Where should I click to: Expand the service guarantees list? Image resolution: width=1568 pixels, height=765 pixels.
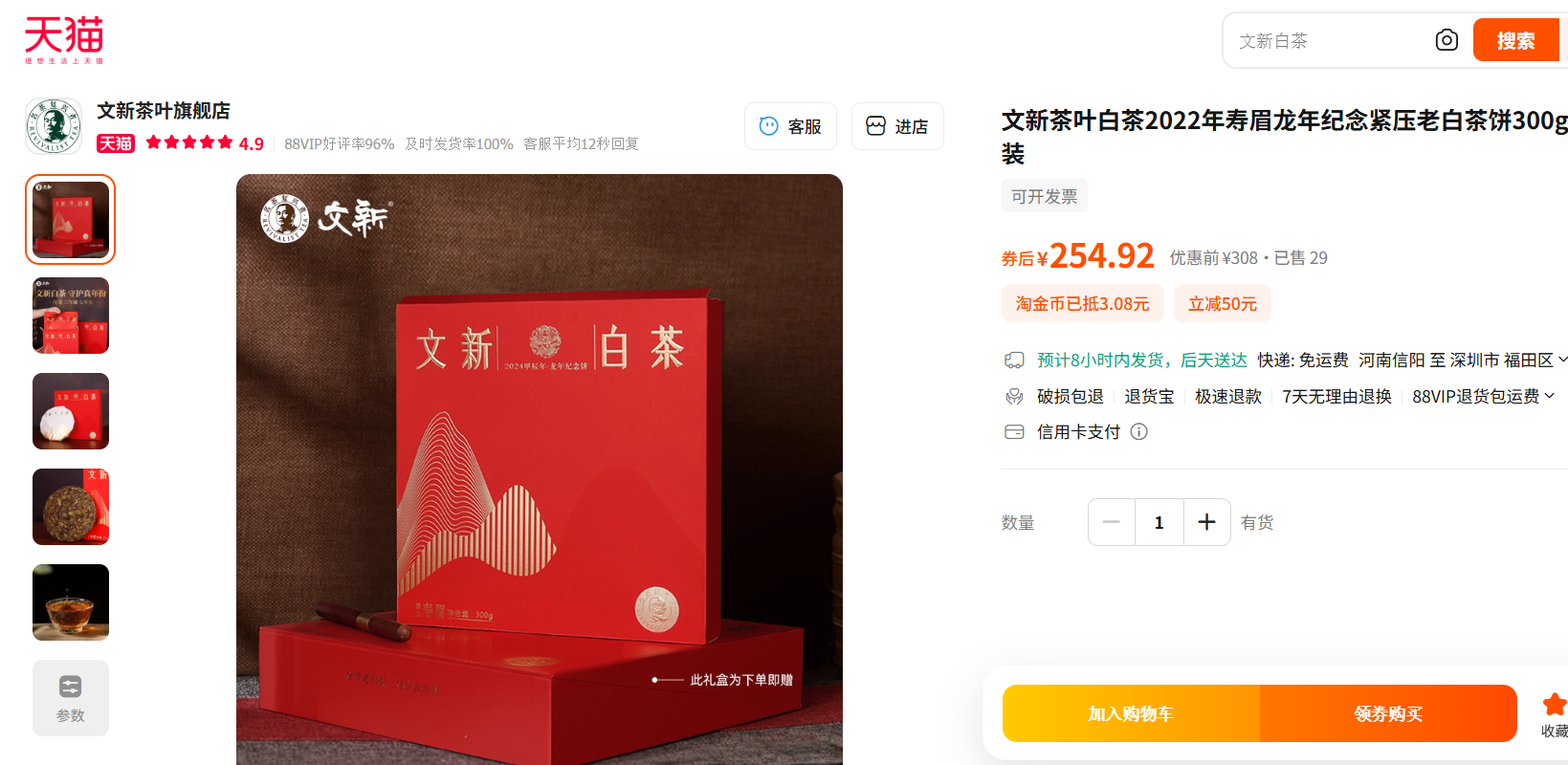[1550, 396]
